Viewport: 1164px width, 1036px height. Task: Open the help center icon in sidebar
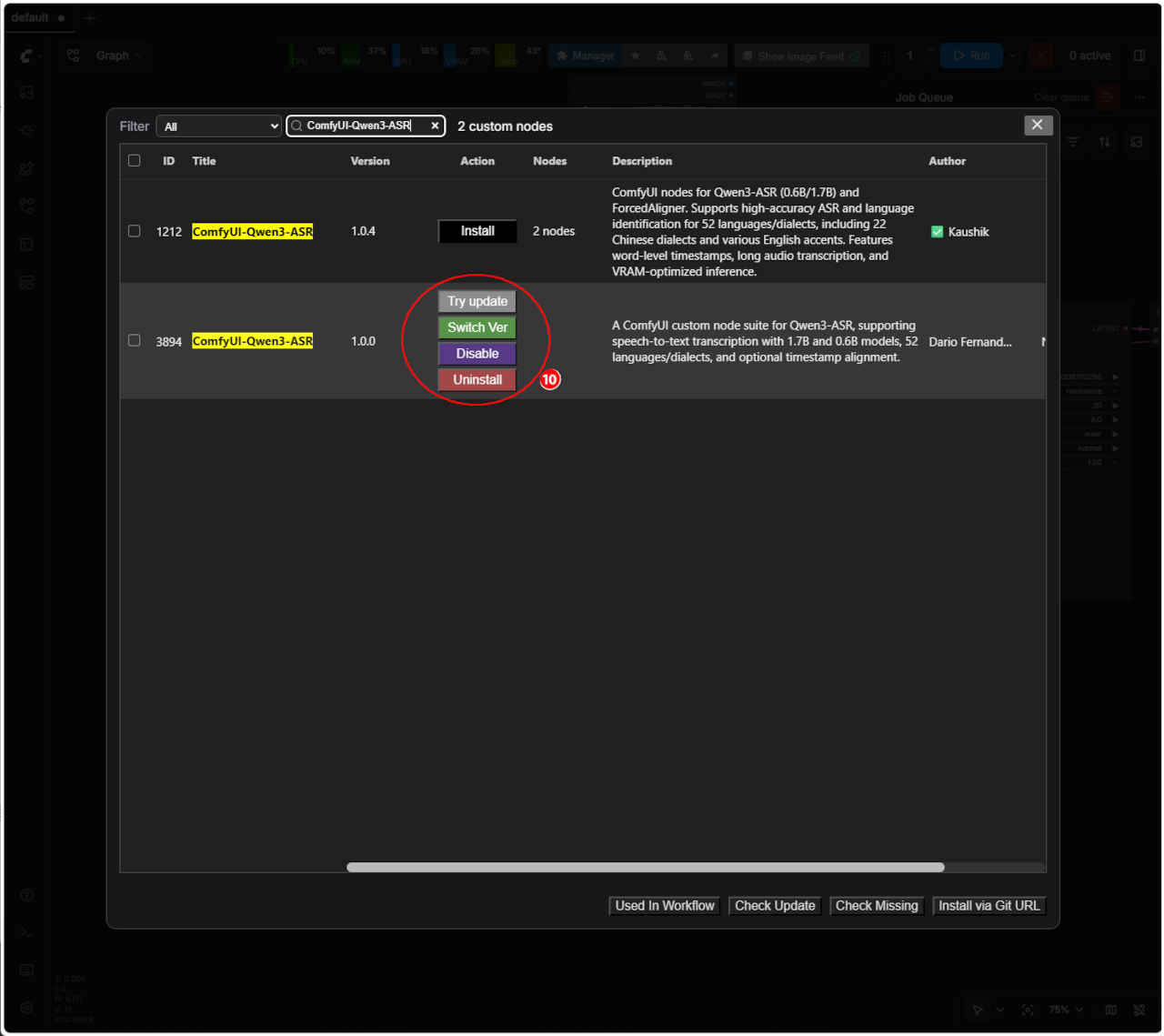tap(27, 895)
